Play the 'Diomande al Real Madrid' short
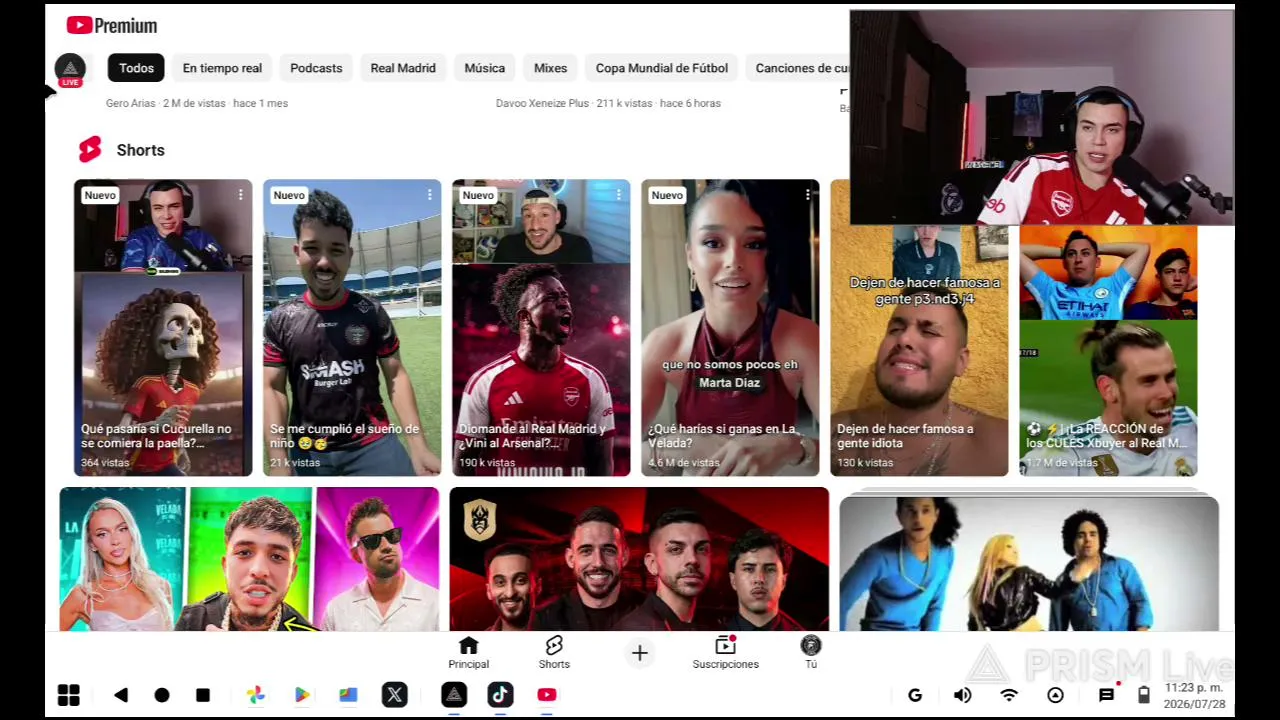1280x720 pixels. [541, 328]
